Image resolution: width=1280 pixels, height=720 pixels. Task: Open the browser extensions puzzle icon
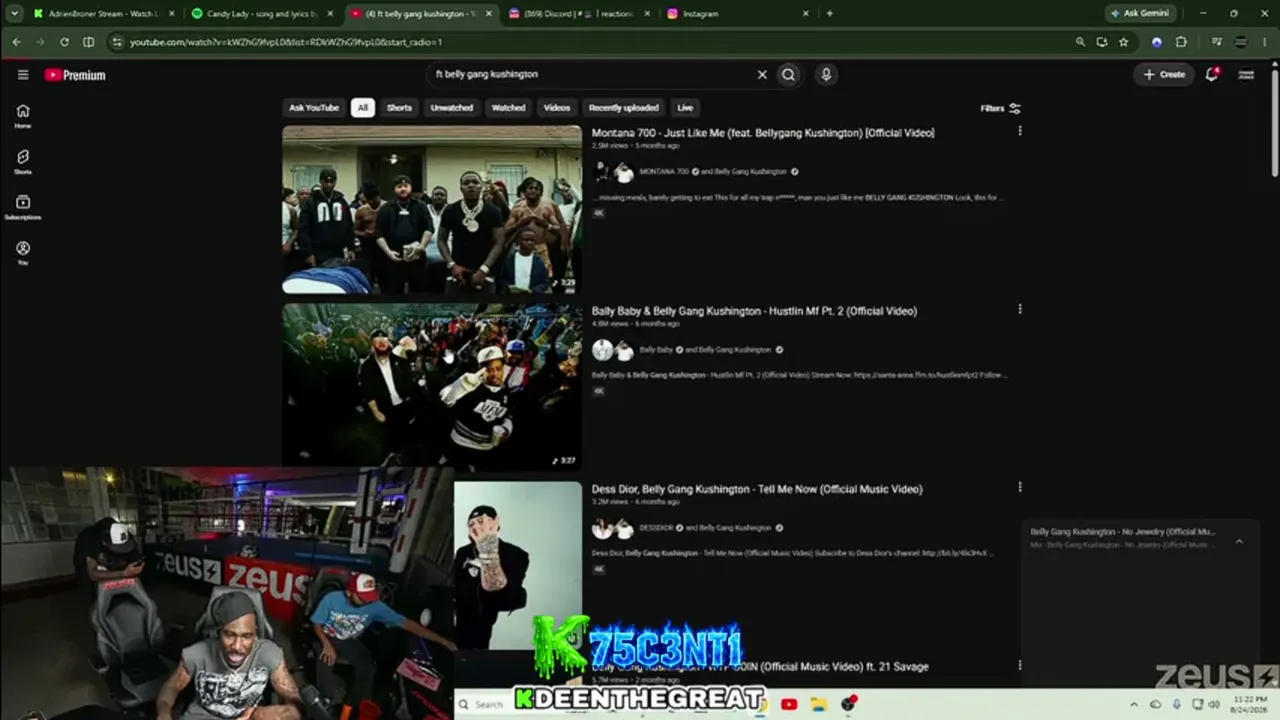click(x=1181, y=42)
